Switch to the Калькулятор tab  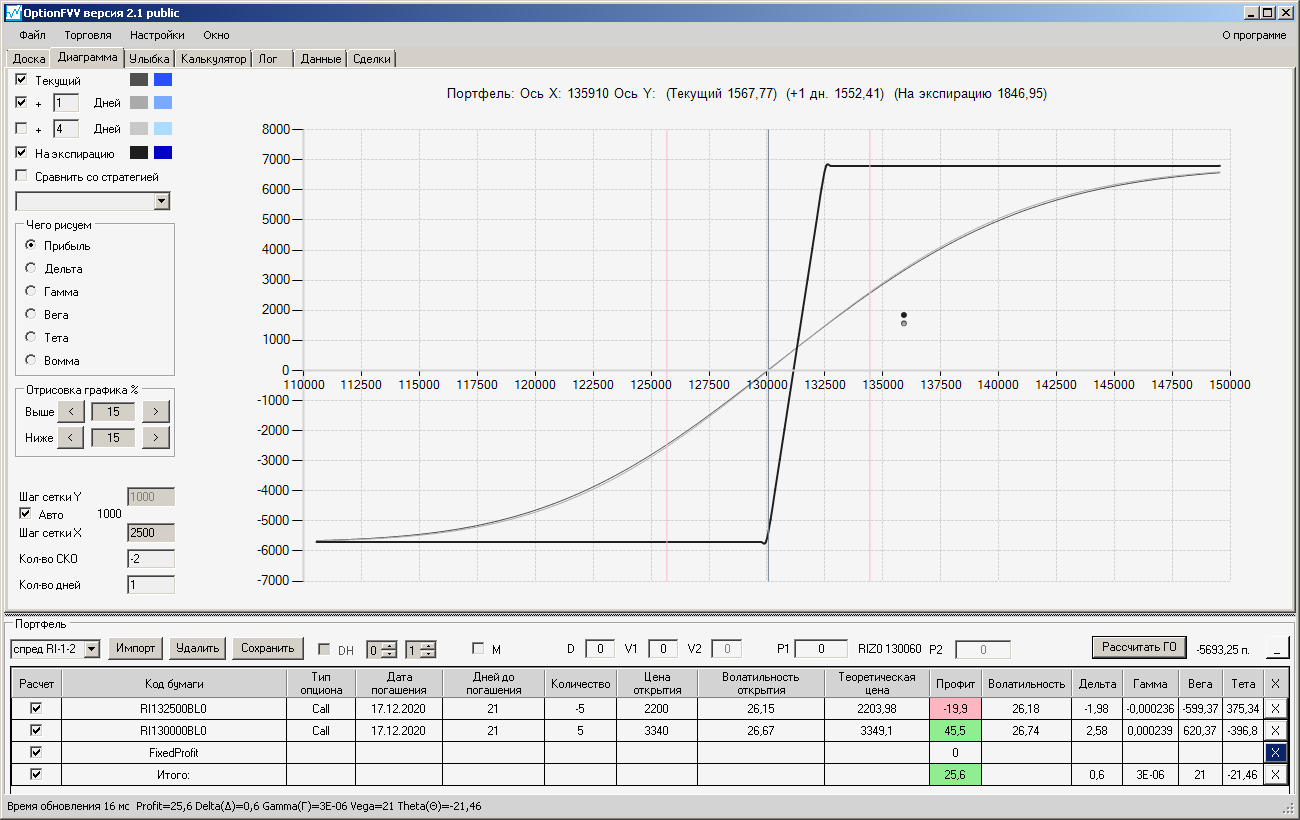[213, 59]
